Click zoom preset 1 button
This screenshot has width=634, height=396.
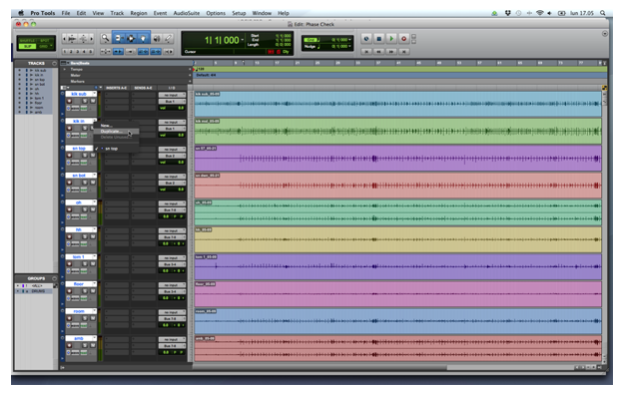pos(65,52)
